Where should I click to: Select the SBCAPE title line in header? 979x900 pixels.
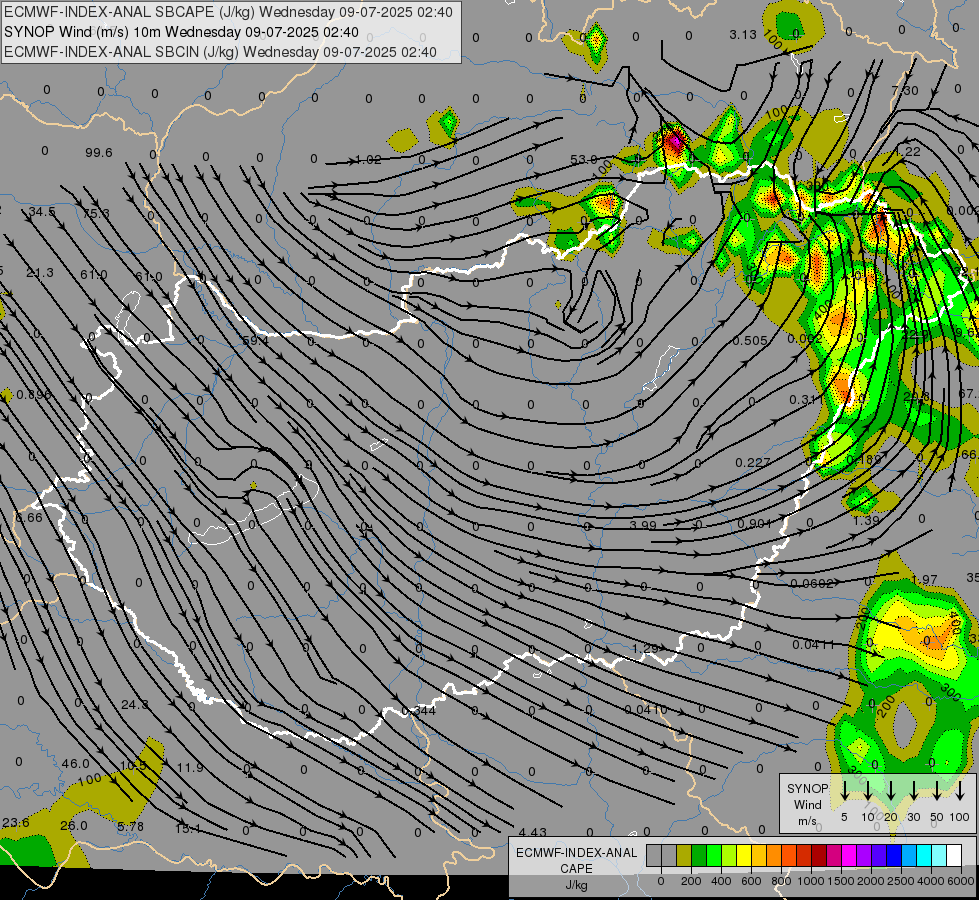[x=229, y=12]
